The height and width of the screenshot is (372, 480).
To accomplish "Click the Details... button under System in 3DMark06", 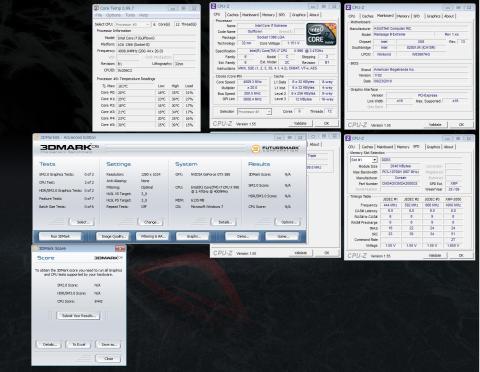I will (224, 222).
